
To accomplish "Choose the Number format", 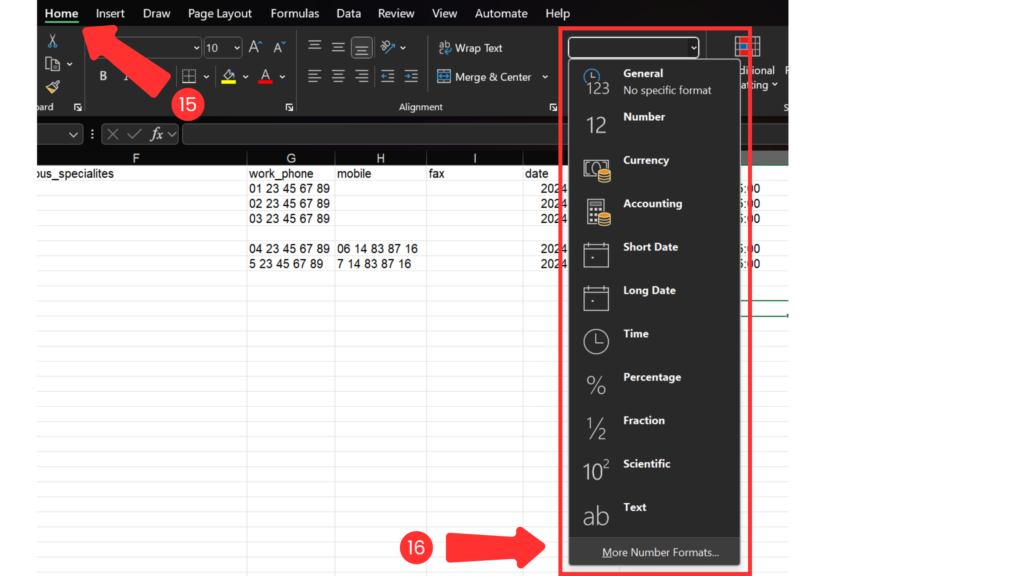I will [x=654, y=125].
